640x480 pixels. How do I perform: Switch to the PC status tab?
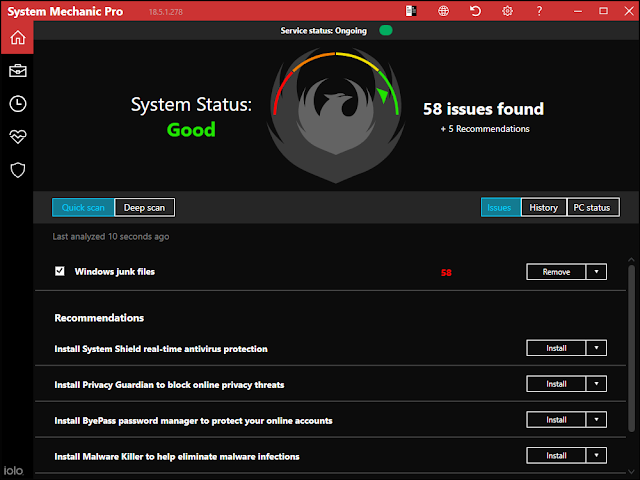592,207
